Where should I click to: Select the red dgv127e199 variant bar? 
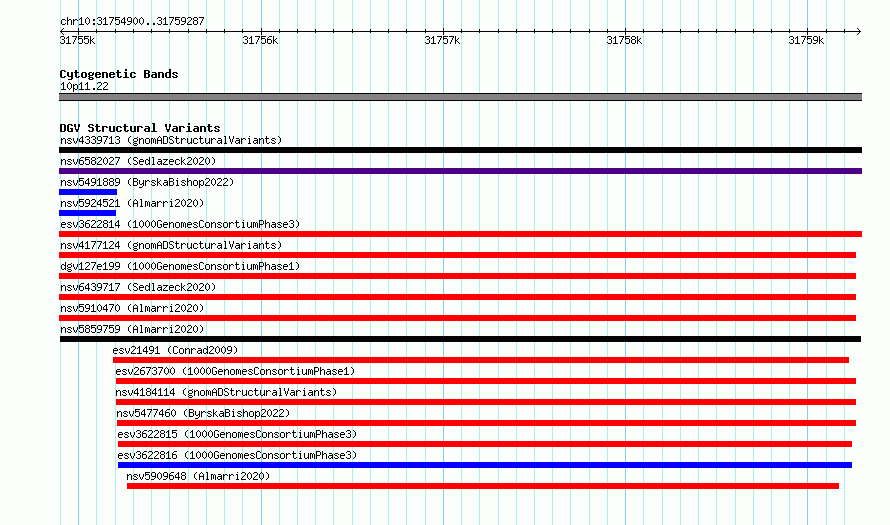coord(457,276)
